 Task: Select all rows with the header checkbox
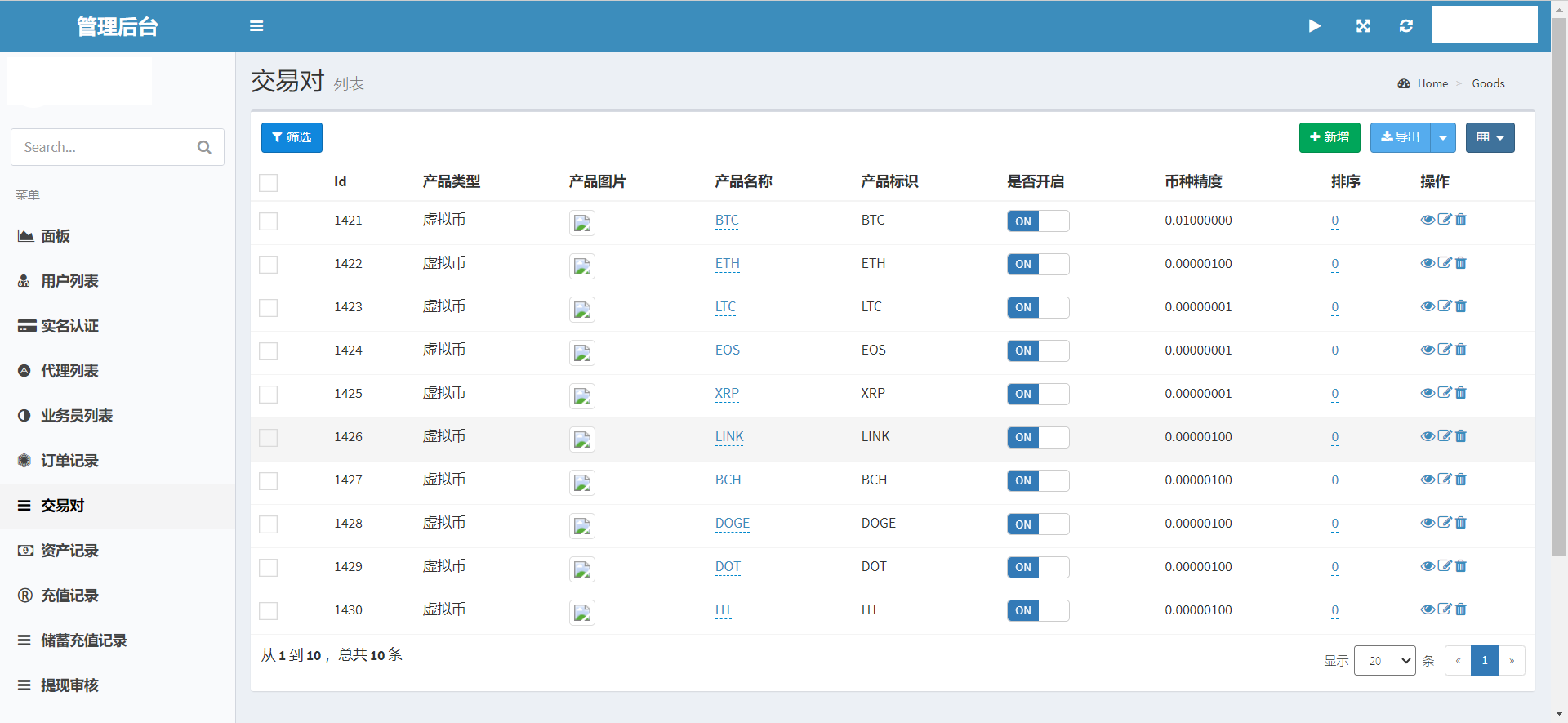click(268, 182)
